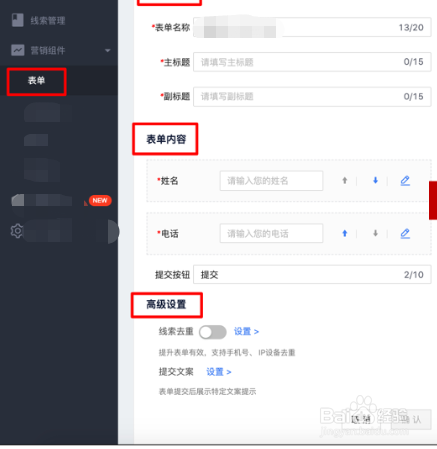Open the 设置 link next to 提交文案

[219, 372]
